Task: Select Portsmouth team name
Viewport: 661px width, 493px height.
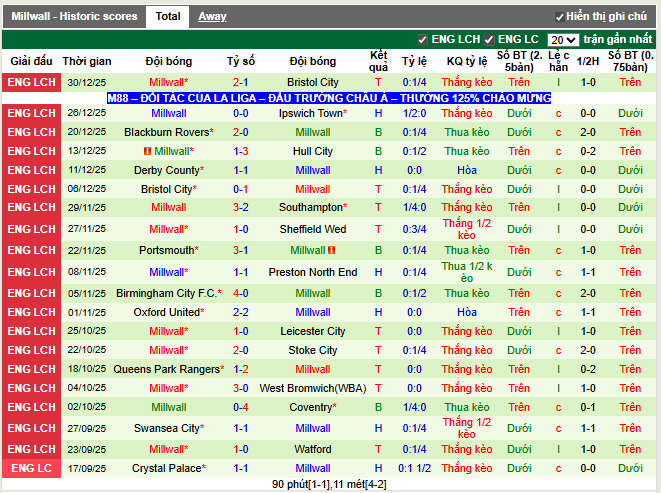Action: (169, 250)
